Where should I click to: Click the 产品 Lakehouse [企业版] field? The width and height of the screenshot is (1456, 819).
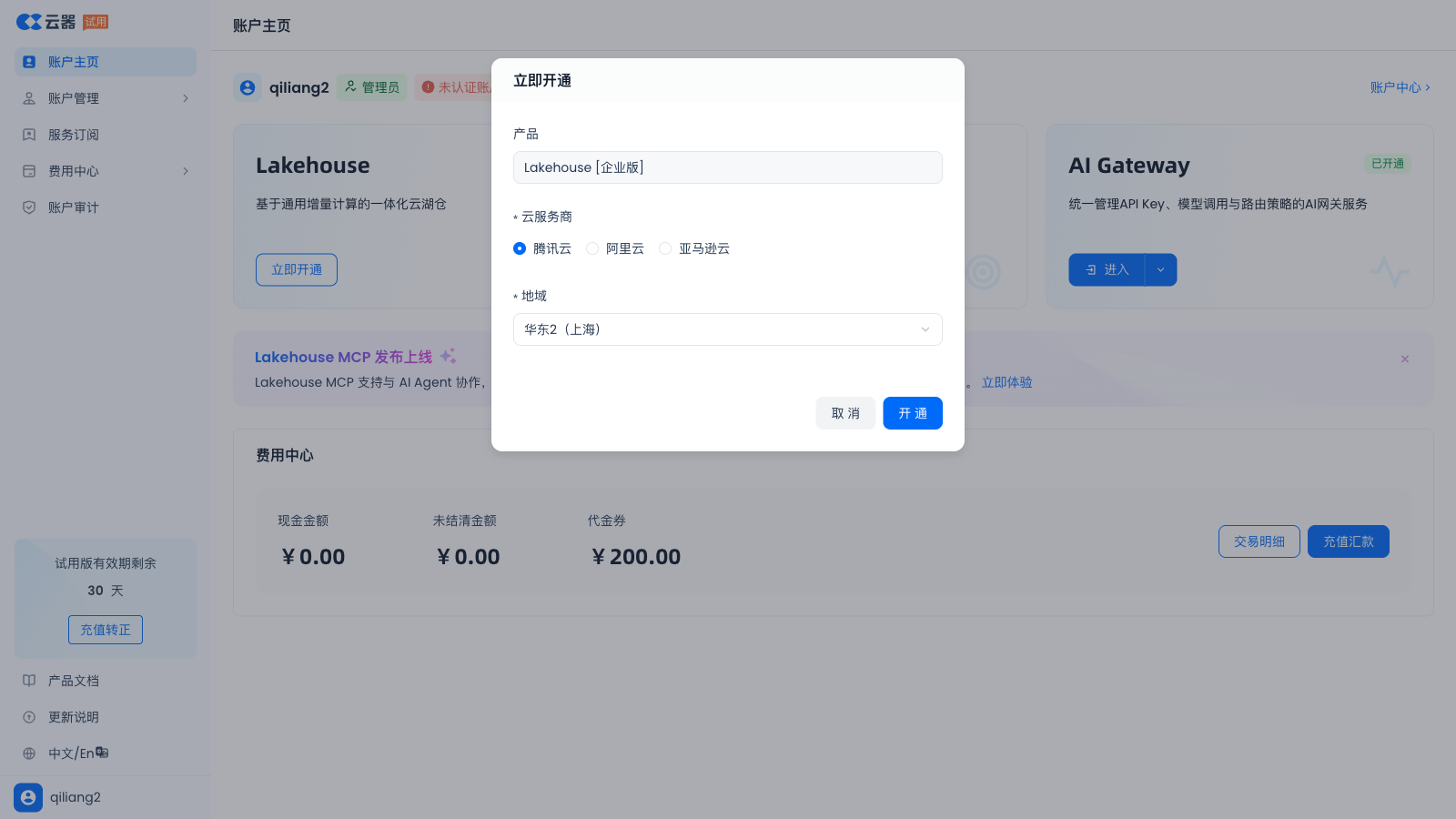point(728,167)
